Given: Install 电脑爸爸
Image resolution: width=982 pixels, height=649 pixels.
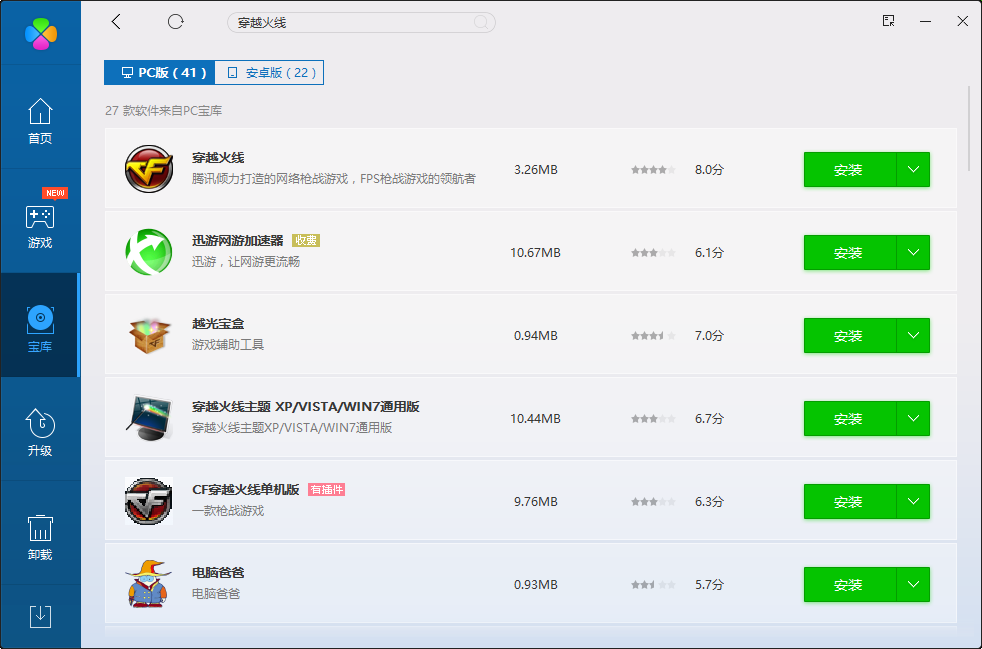Looking at the screenshot, I should pos(850,584).
